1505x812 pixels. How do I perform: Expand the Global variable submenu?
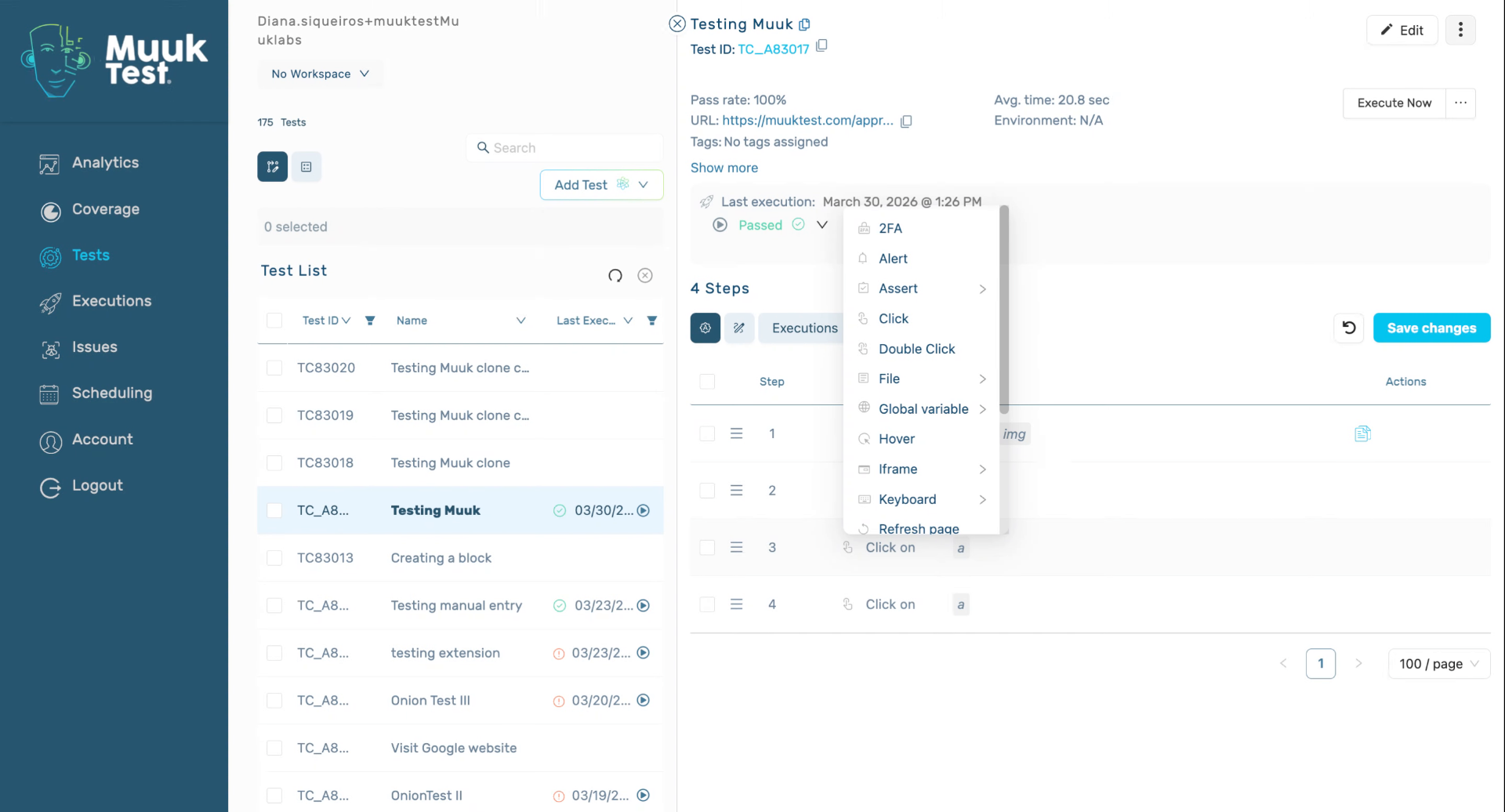click(922, 409)
